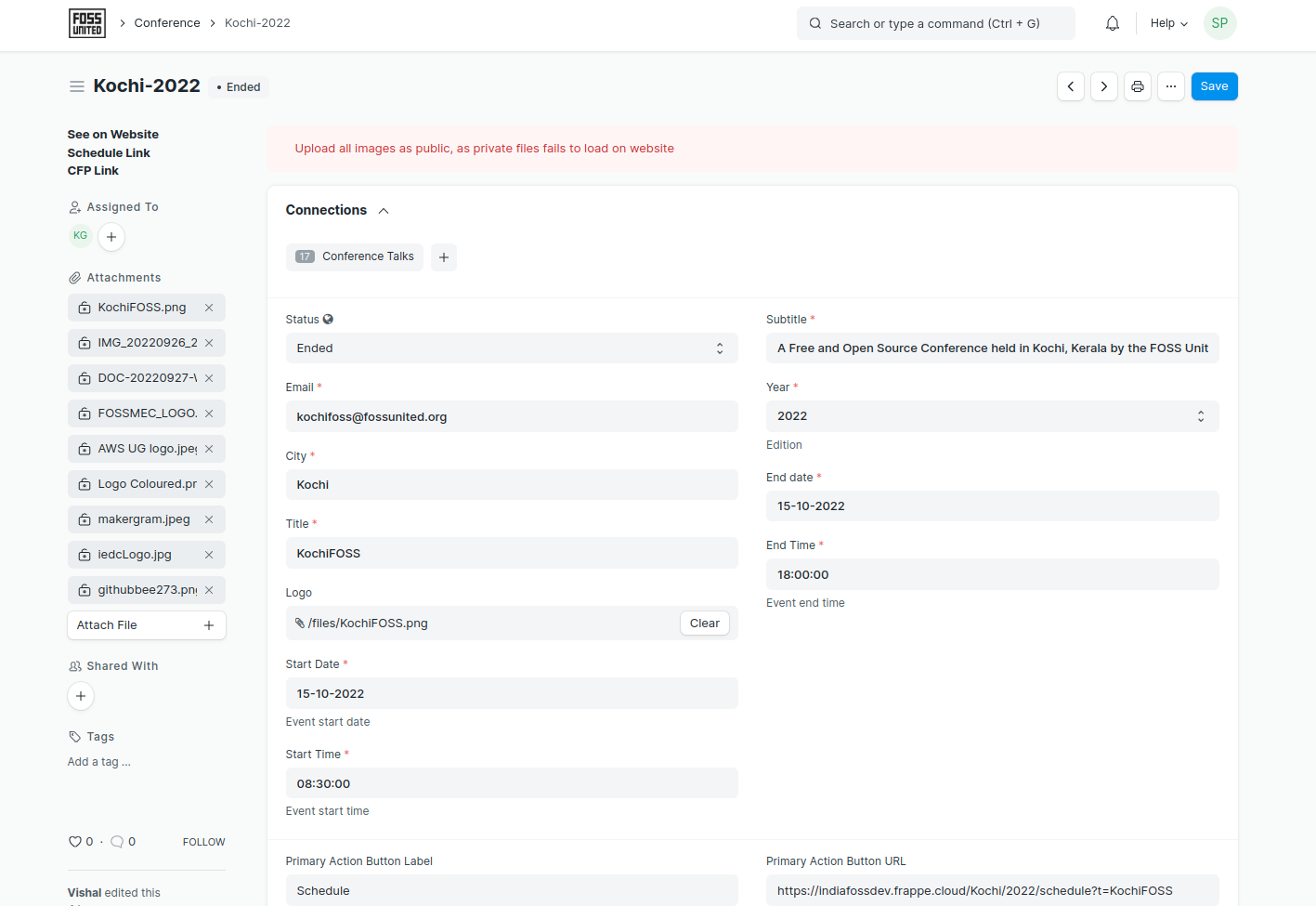The width and height of the screenshot is (1316, 906).
Task: Click Kochi-2022 breadcrumb
Action: click(x=257, y=23)
